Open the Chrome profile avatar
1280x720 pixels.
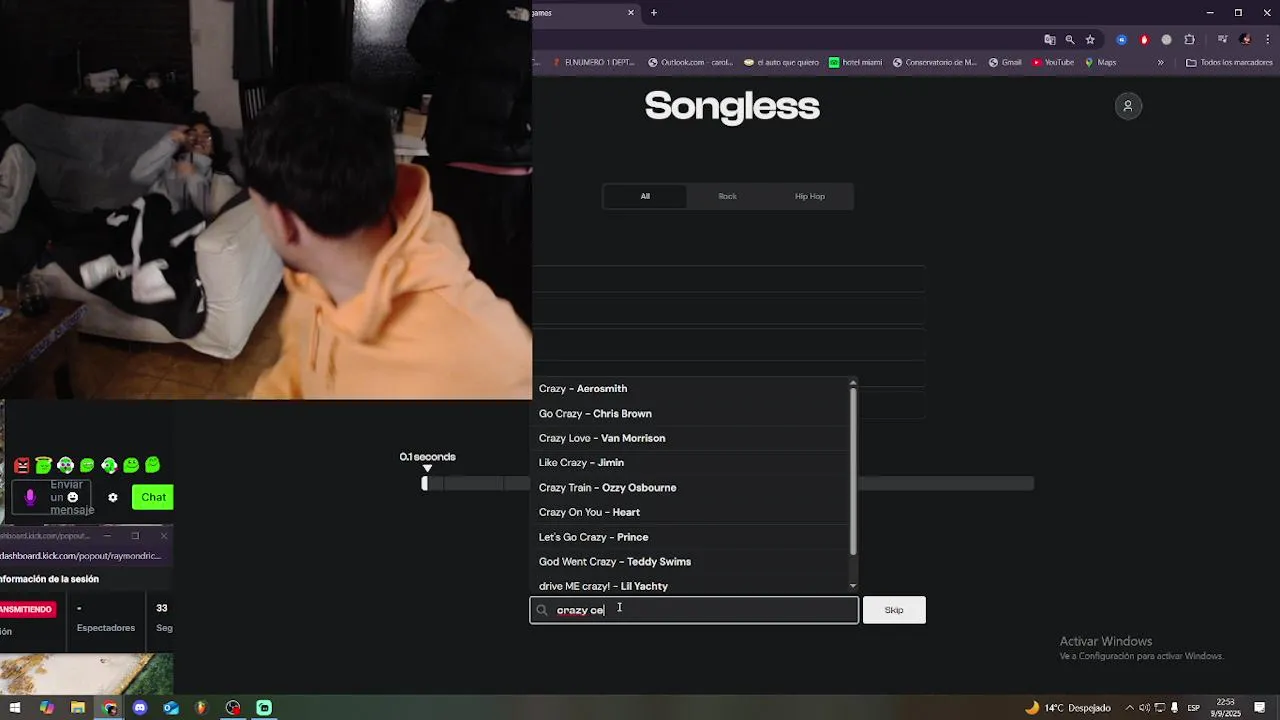tap(1245, 40)
